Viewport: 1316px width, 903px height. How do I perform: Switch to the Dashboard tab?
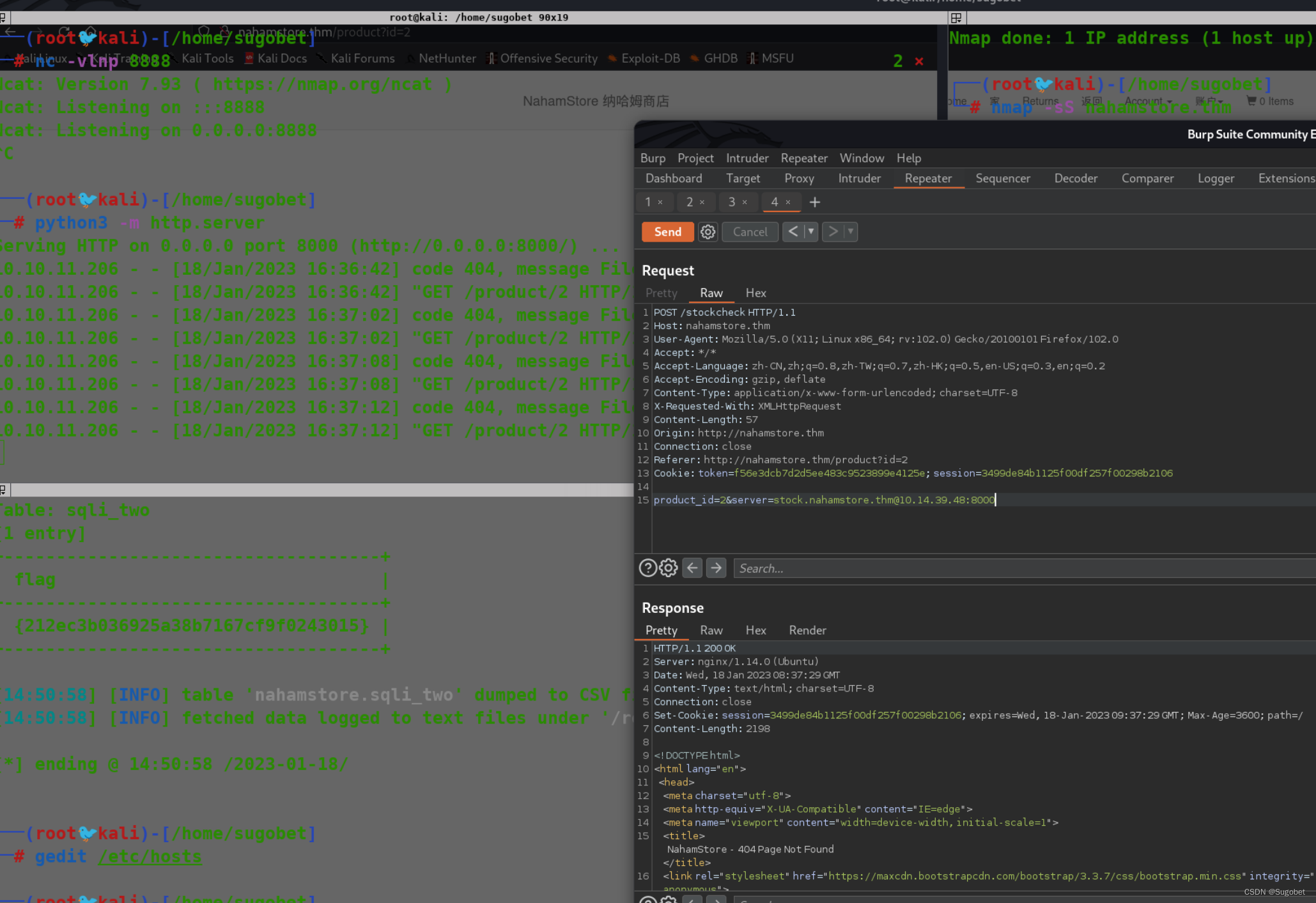pyautogui.click(x=674, y=178)
